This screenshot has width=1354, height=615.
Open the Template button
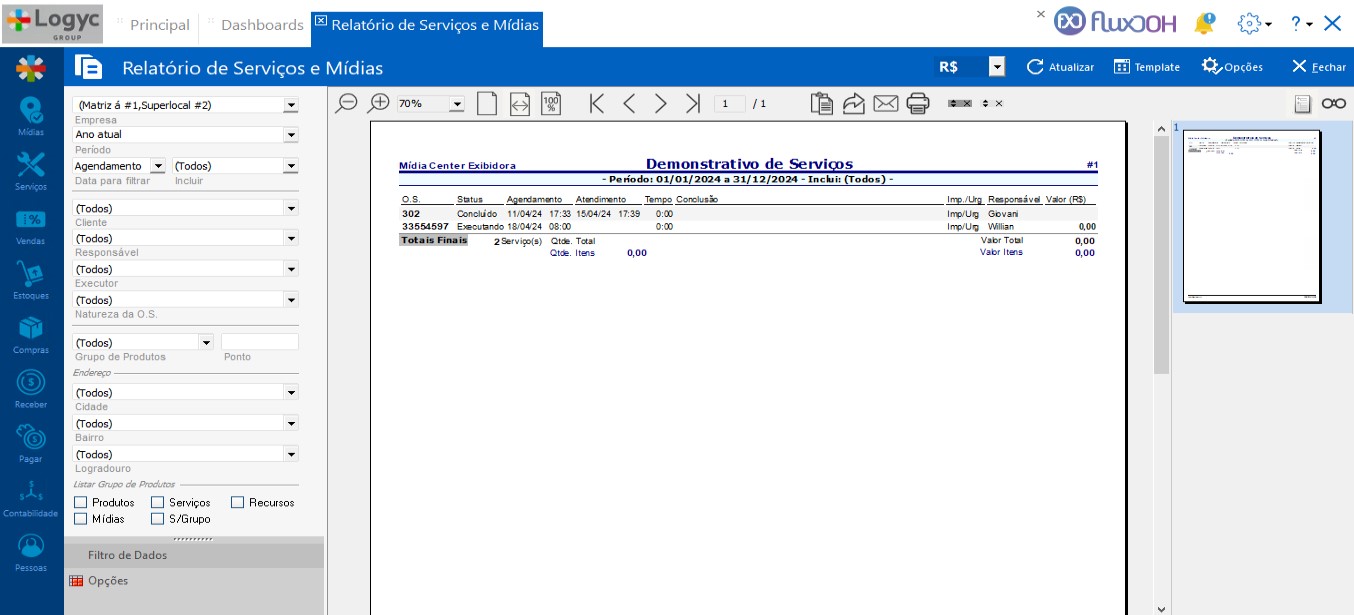1146,67
